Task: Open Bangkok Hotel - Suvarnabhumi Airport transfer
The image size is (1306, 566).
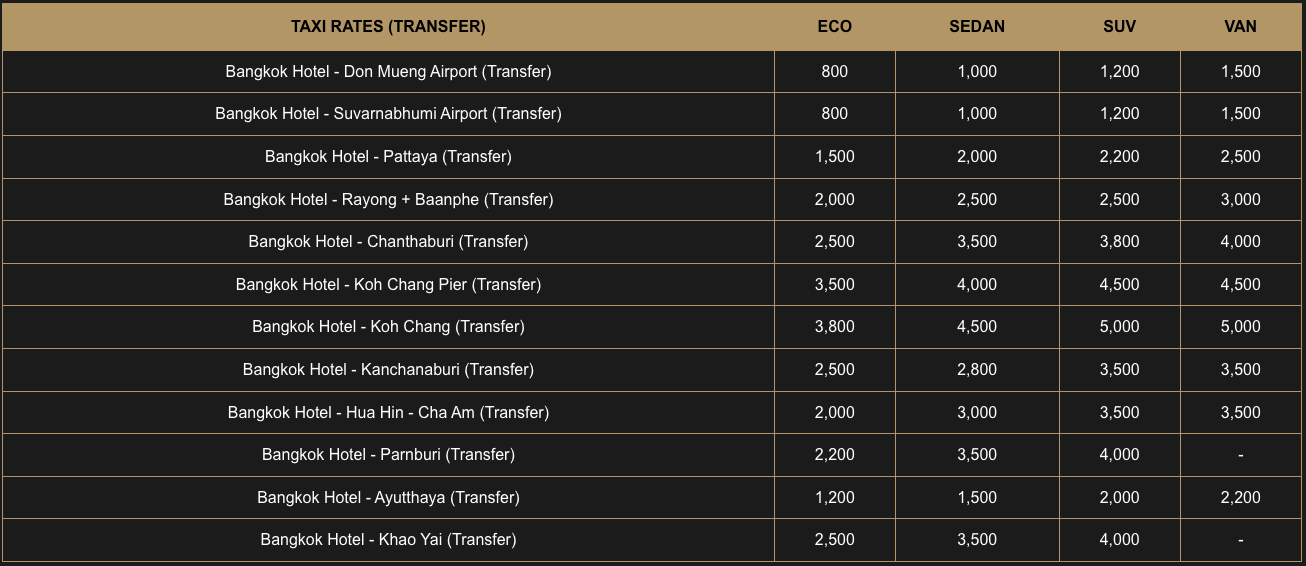Action: 388,114
